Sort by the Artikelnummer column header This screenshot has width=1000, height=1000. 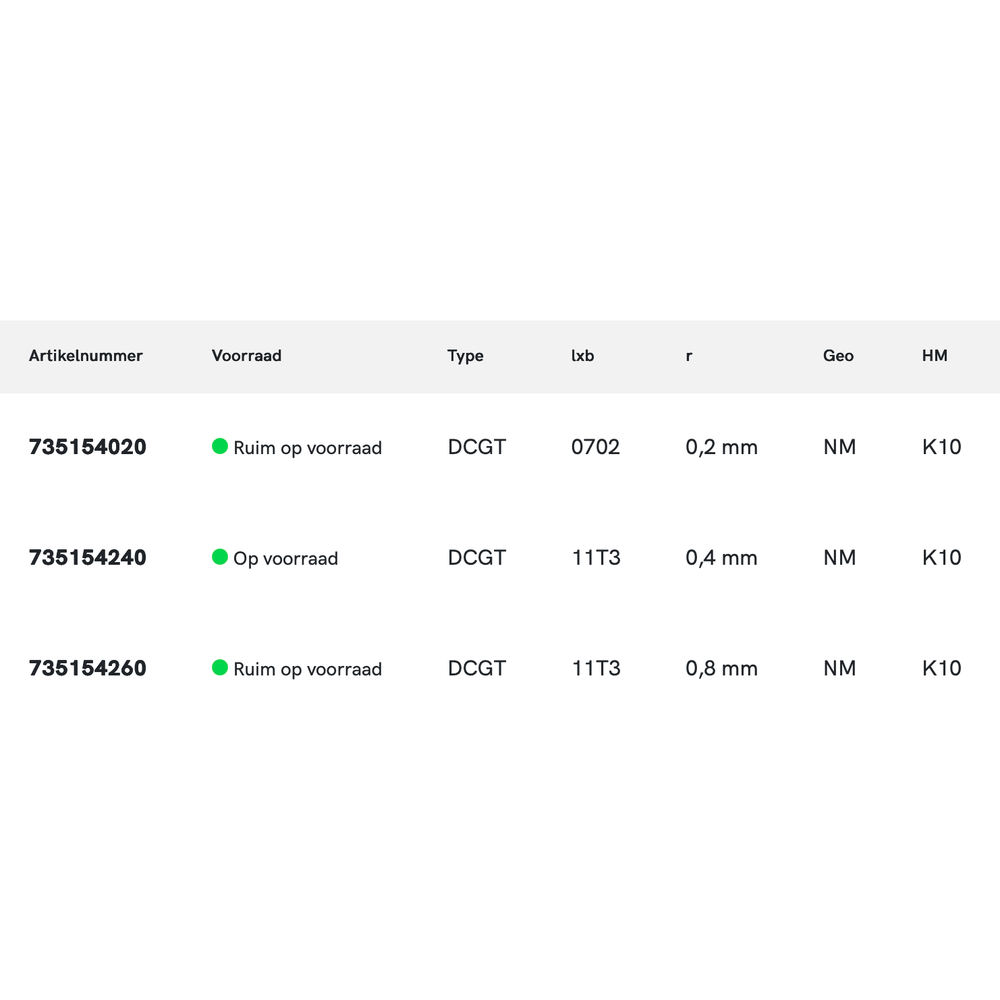pyautogui.click(x=86, y=356)
